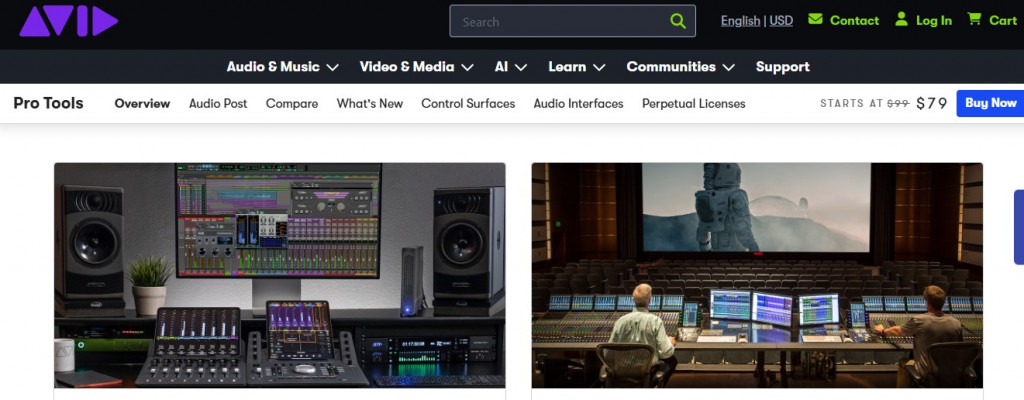Open the Log In link
The width and height of the screenshot is (1024, 400).
[934, 21]
